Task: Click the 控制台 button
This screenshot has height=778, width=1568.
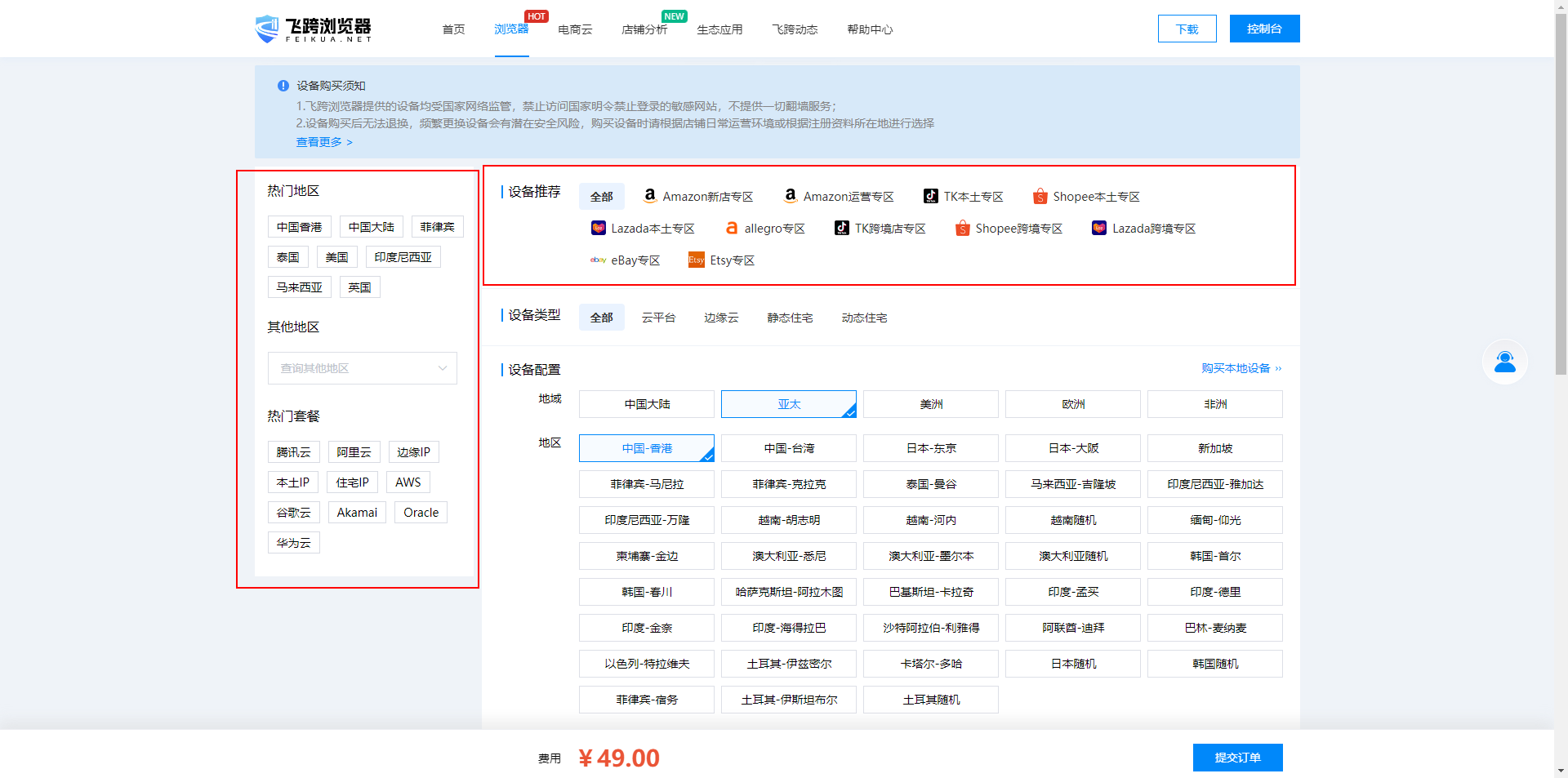Action: click(x=1264, y=29)
